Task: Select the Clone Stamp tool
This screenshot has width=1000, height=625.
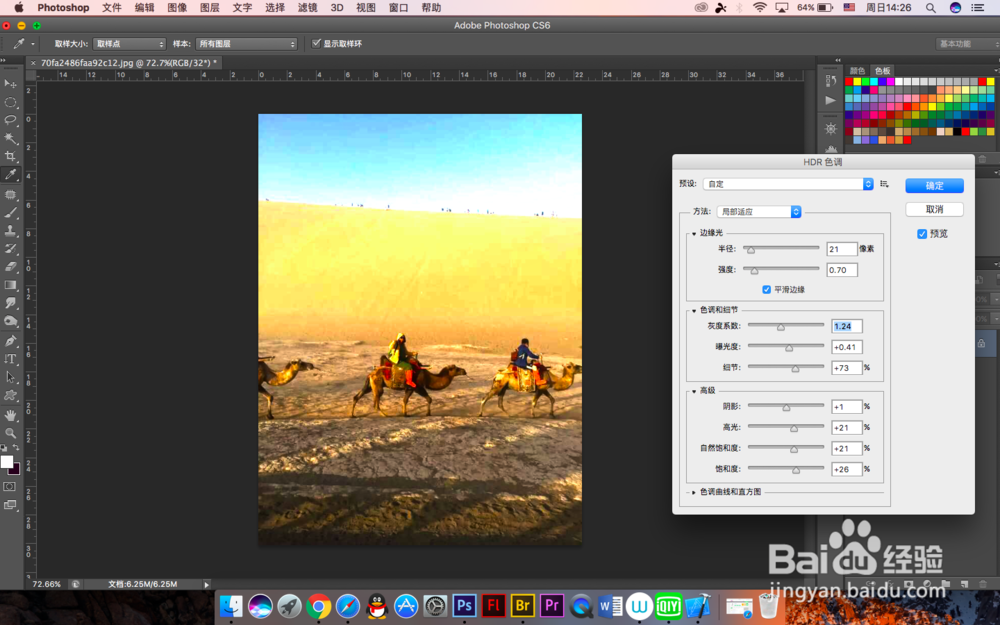Action: (10, 231)
